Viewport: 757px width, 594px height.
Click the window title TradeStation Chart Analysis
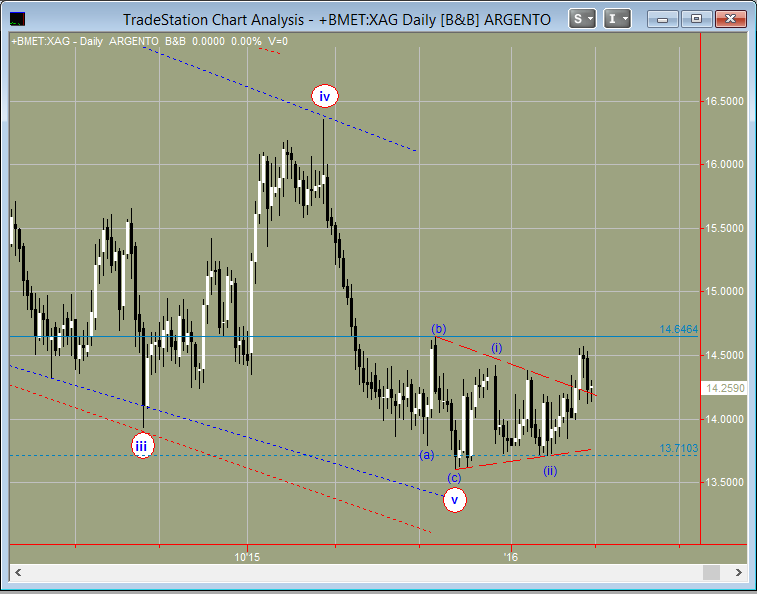pos(337,20)
